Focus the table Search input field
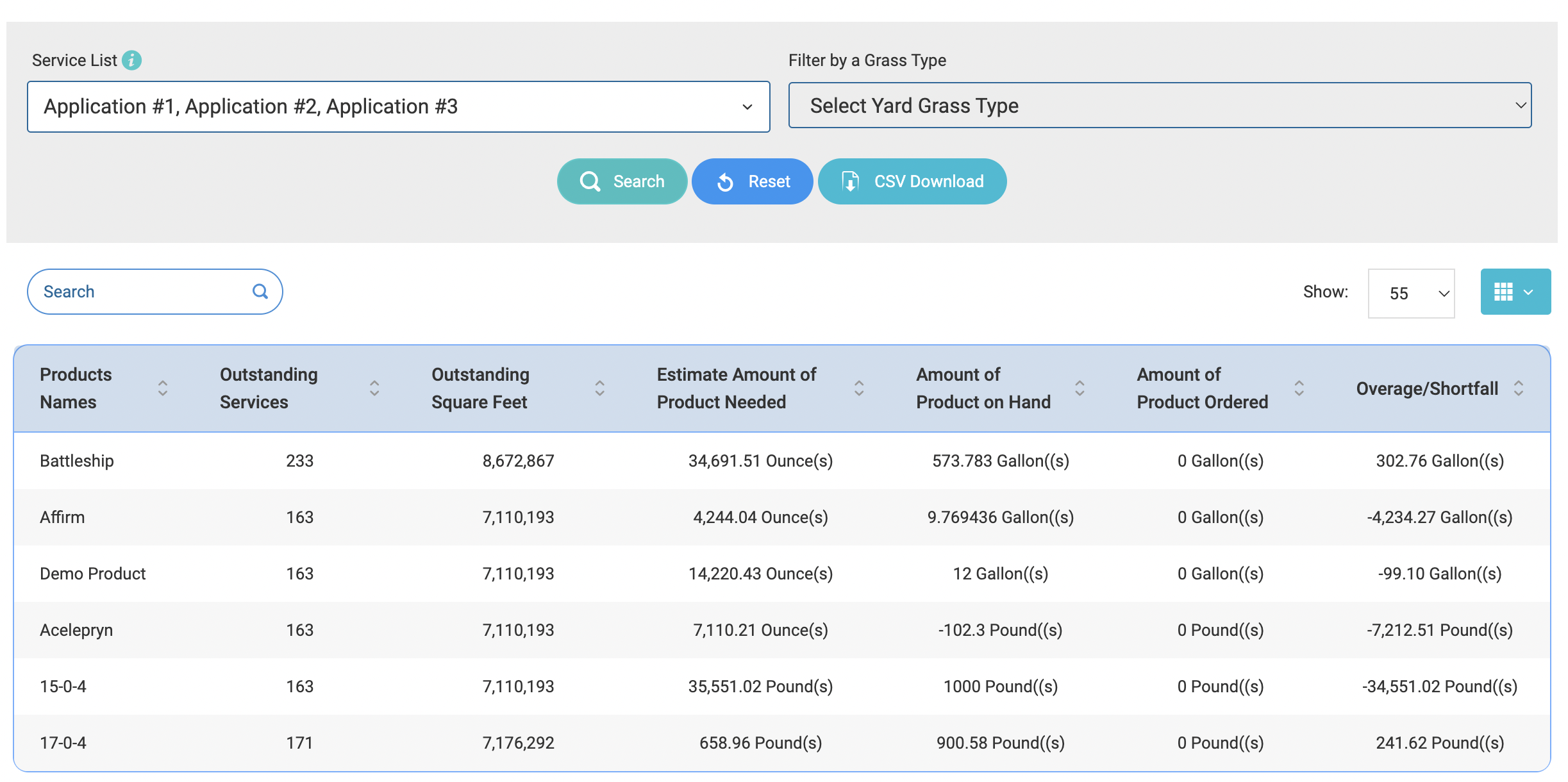Screen dimensions: 1568x782 tap(141, 292)
